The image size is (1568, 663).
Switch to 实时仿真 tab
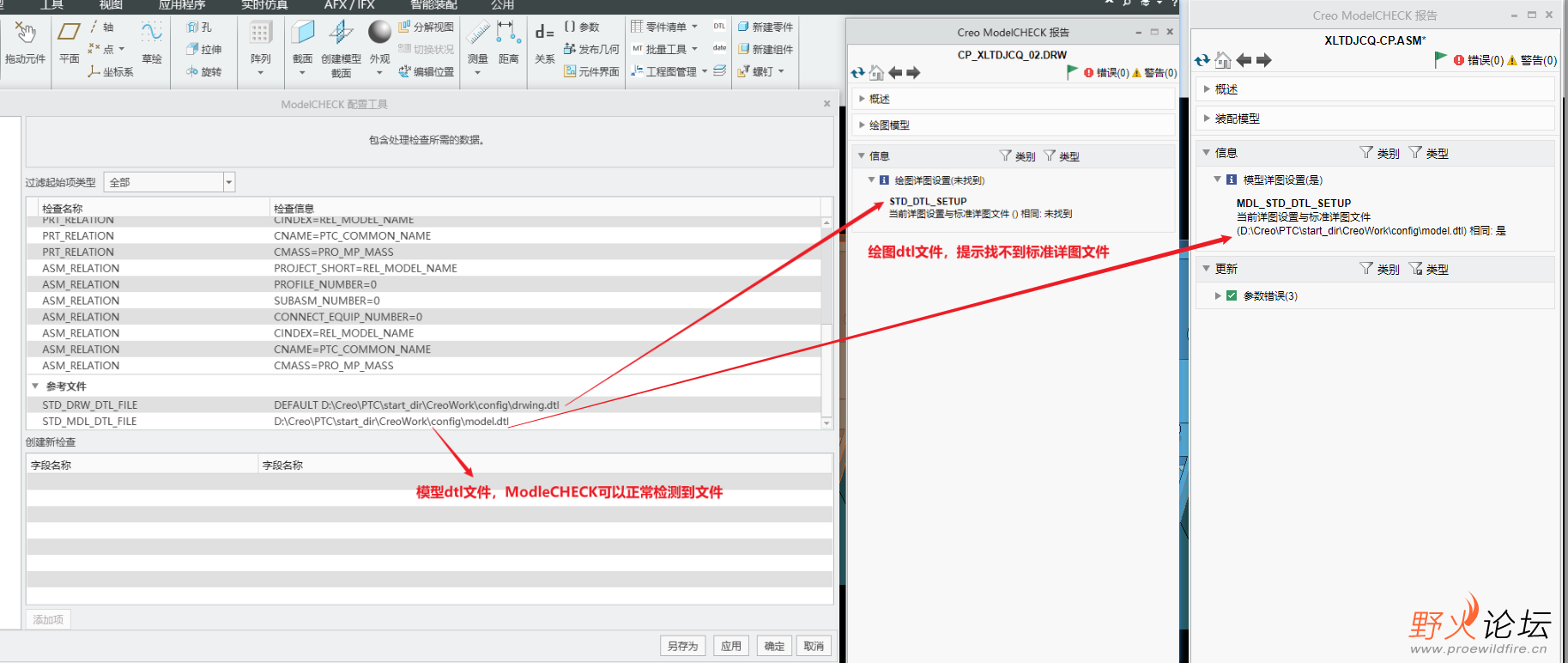point(264,5)
